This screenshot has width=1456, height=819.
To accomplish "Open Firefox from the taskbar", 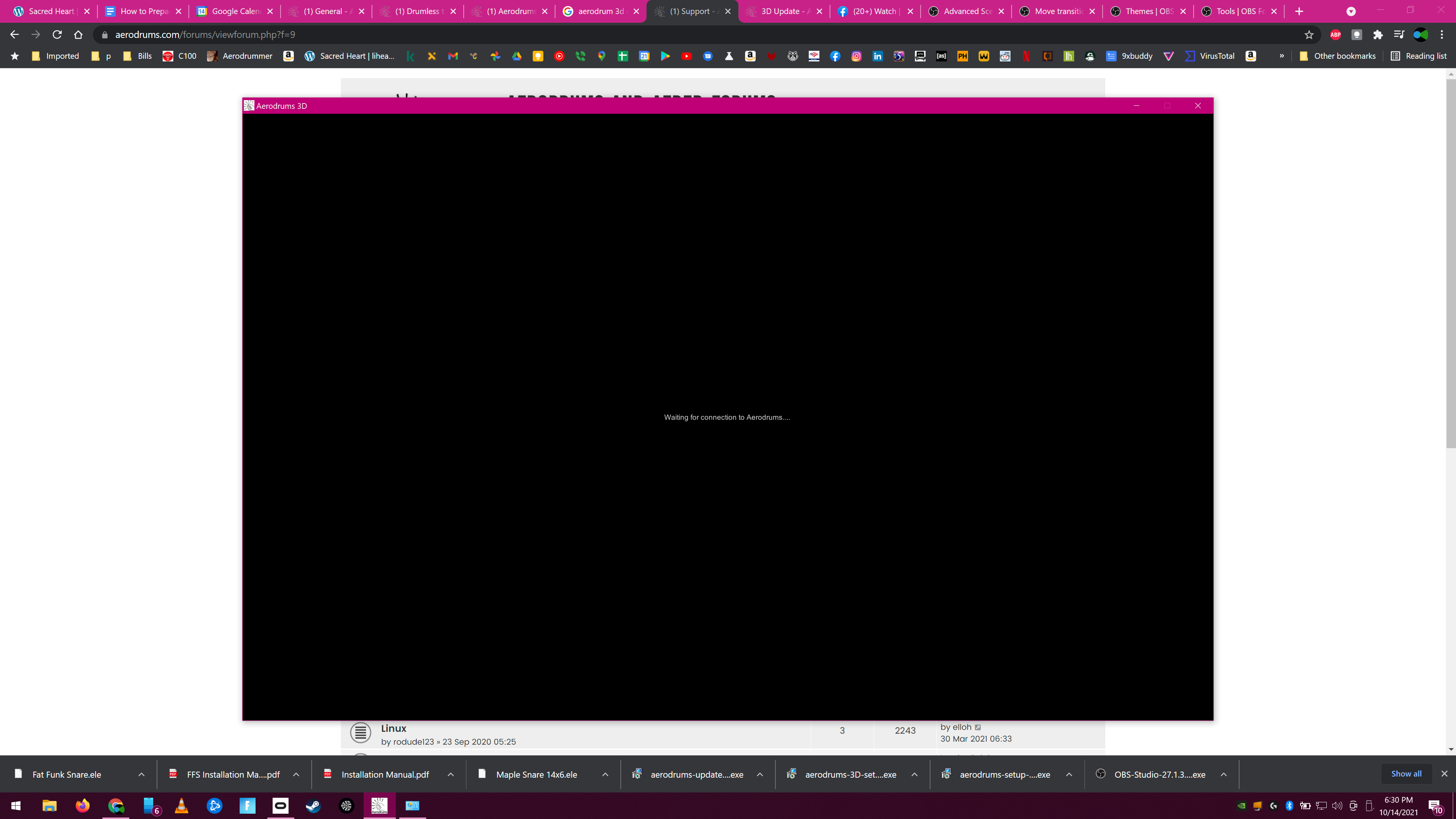I will click(x=83, y=805).
